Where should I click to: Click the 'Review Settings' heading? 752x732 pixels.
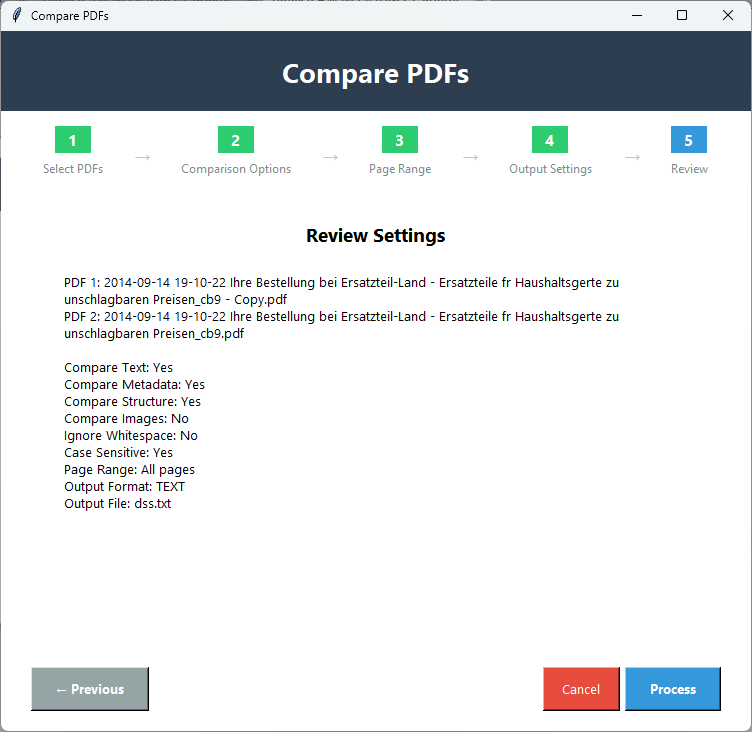pos(376,236)
